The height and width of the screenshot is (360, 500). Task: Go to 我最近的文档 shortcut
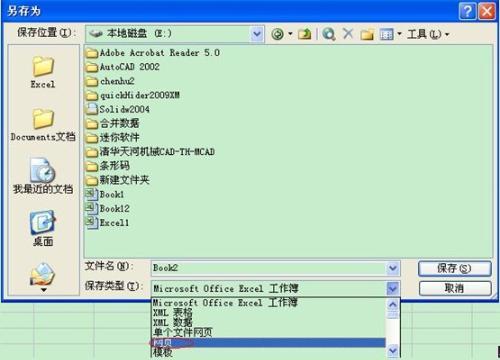tap(43, 176)
